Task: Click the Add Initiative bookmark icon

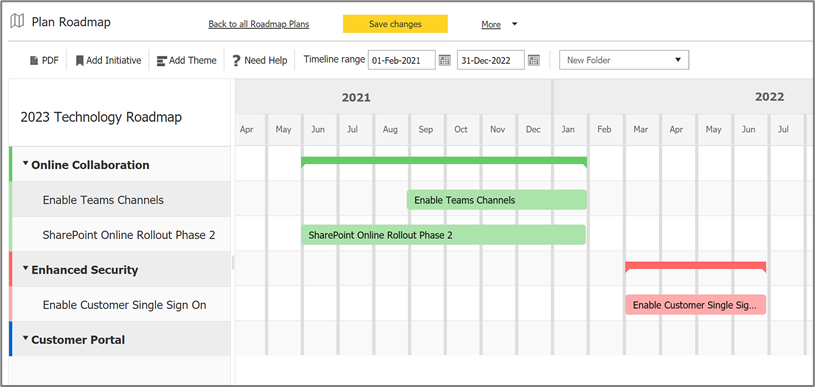Action: [80, 61]
